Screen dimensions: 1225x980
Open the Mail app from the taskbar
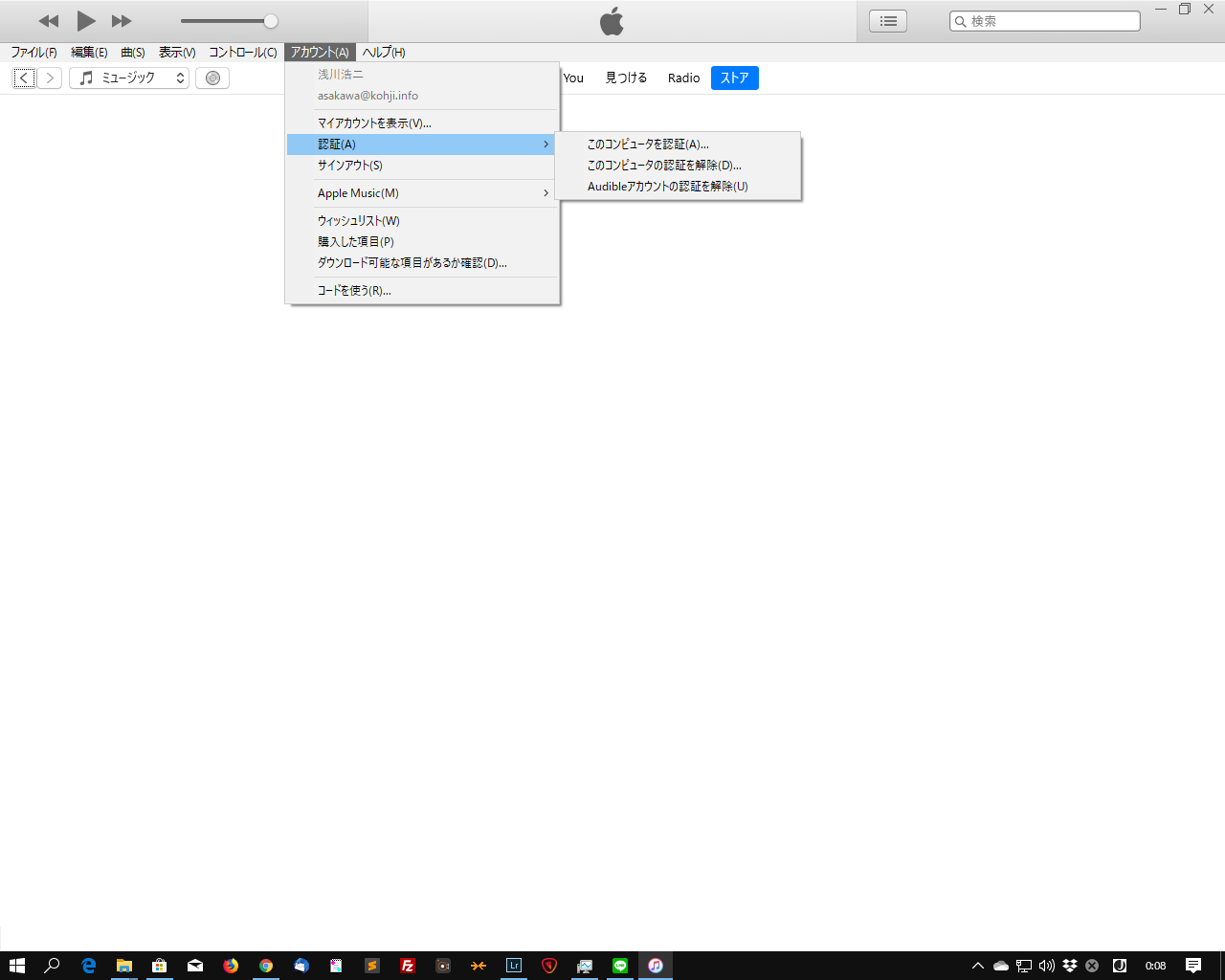point(195,966)
